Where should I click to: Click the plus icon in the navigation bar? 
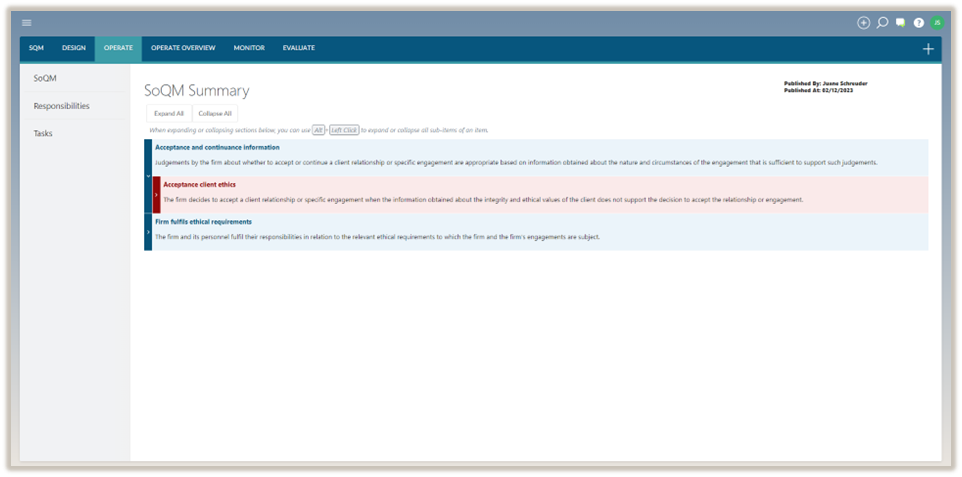[x=928, y=49]
